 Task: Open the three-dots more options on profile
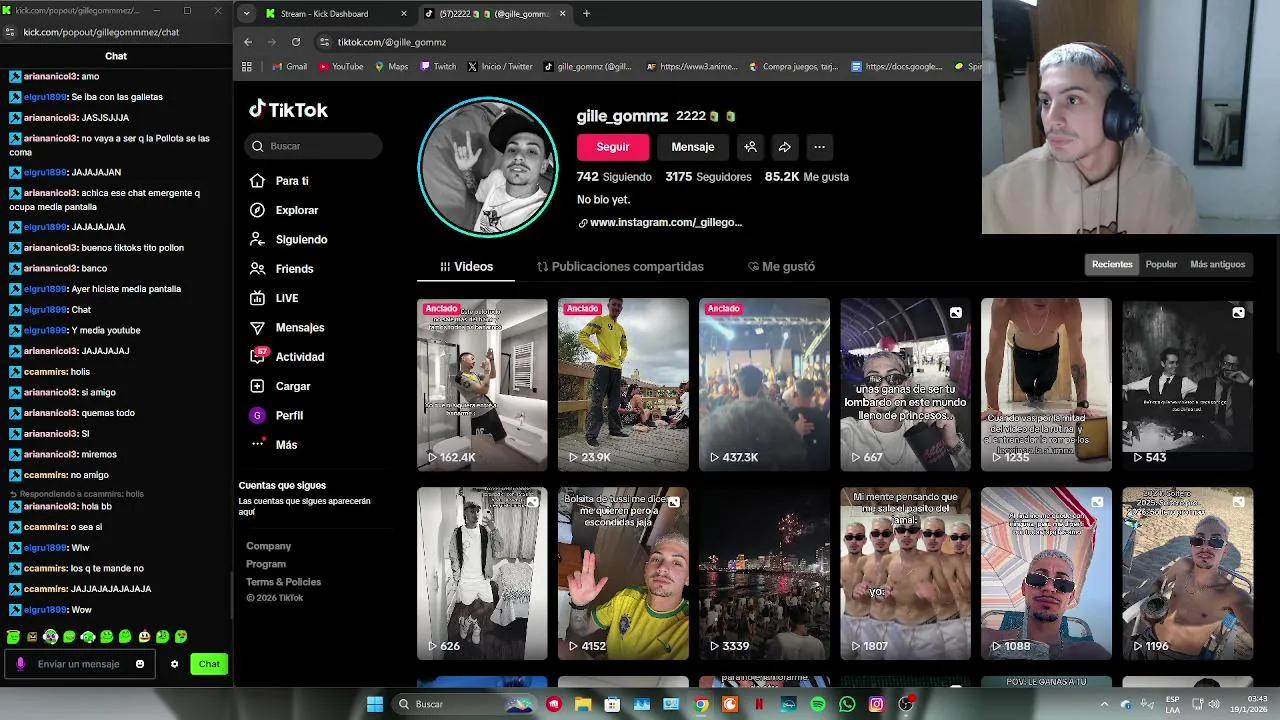tap(819, 147)
